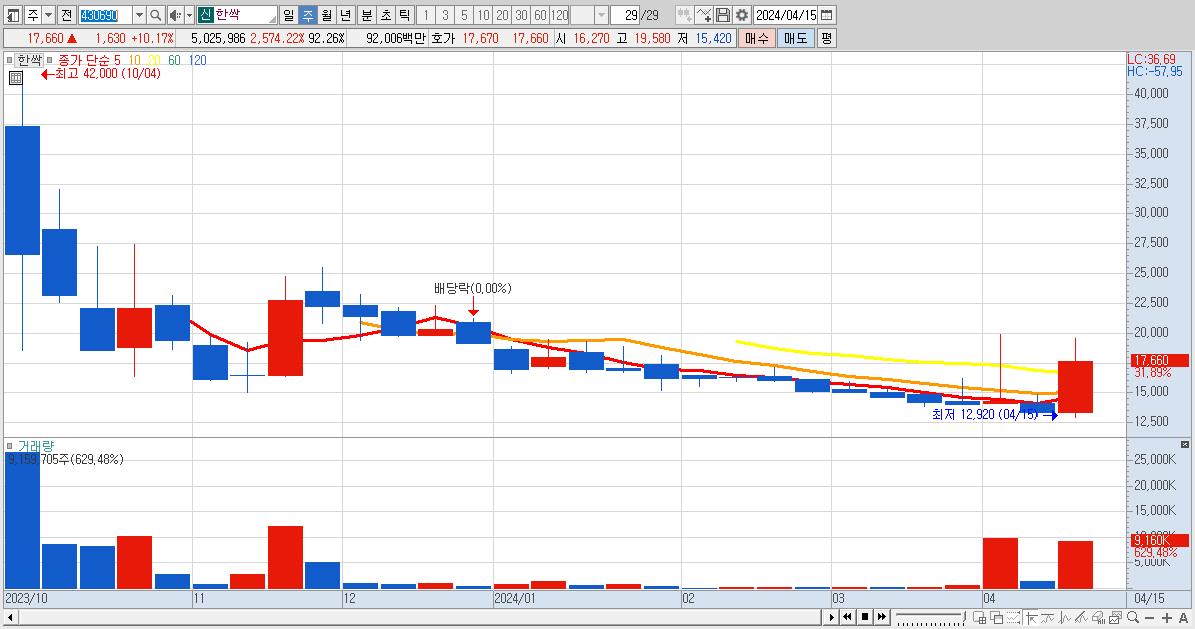Select interval 120 button
This screenshot has width=1195, height=629.
[559, 15]
